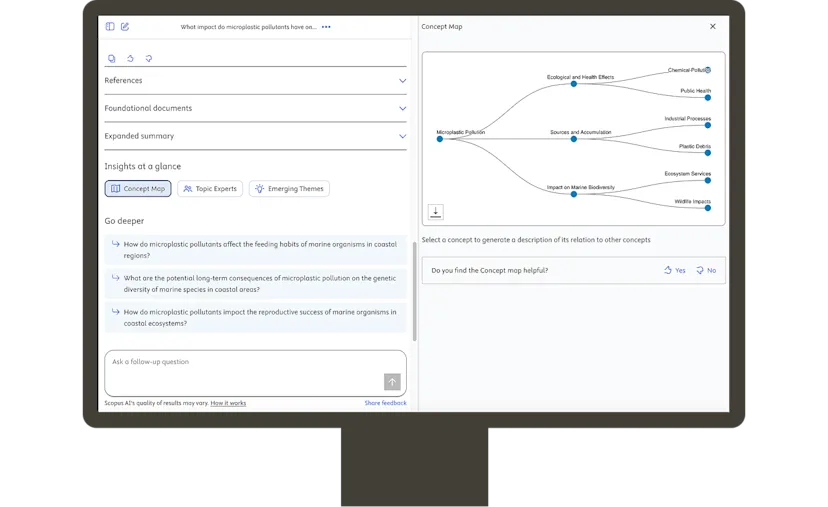The height and width of the screenshot is (507, 828).
Task: Start a new query with edit icon
Action: pos(125,26)
